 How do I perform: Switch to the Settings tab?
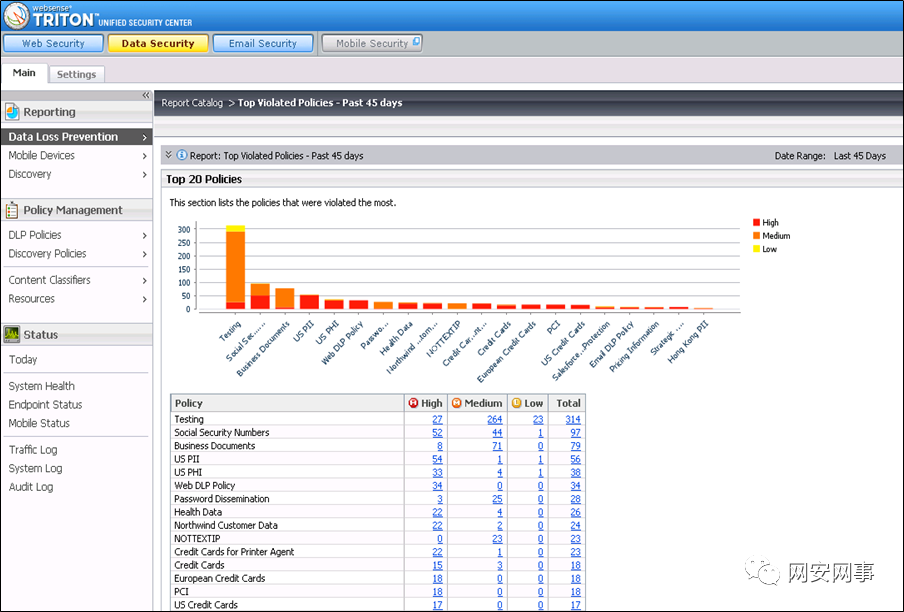pyautogui.click(x=76, y=74)
